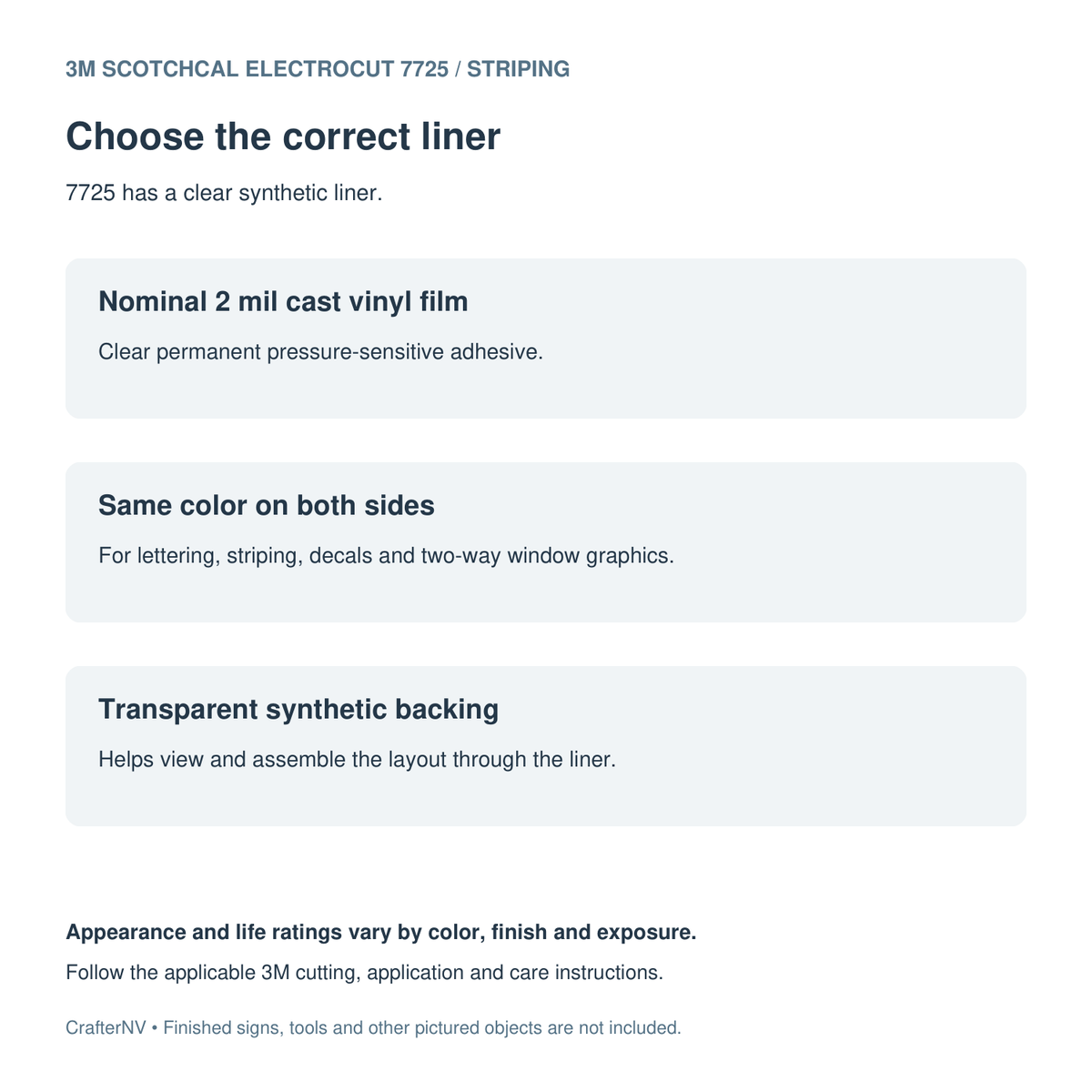Click the clear permanent pressure-sensitive adhesive text

320,351
